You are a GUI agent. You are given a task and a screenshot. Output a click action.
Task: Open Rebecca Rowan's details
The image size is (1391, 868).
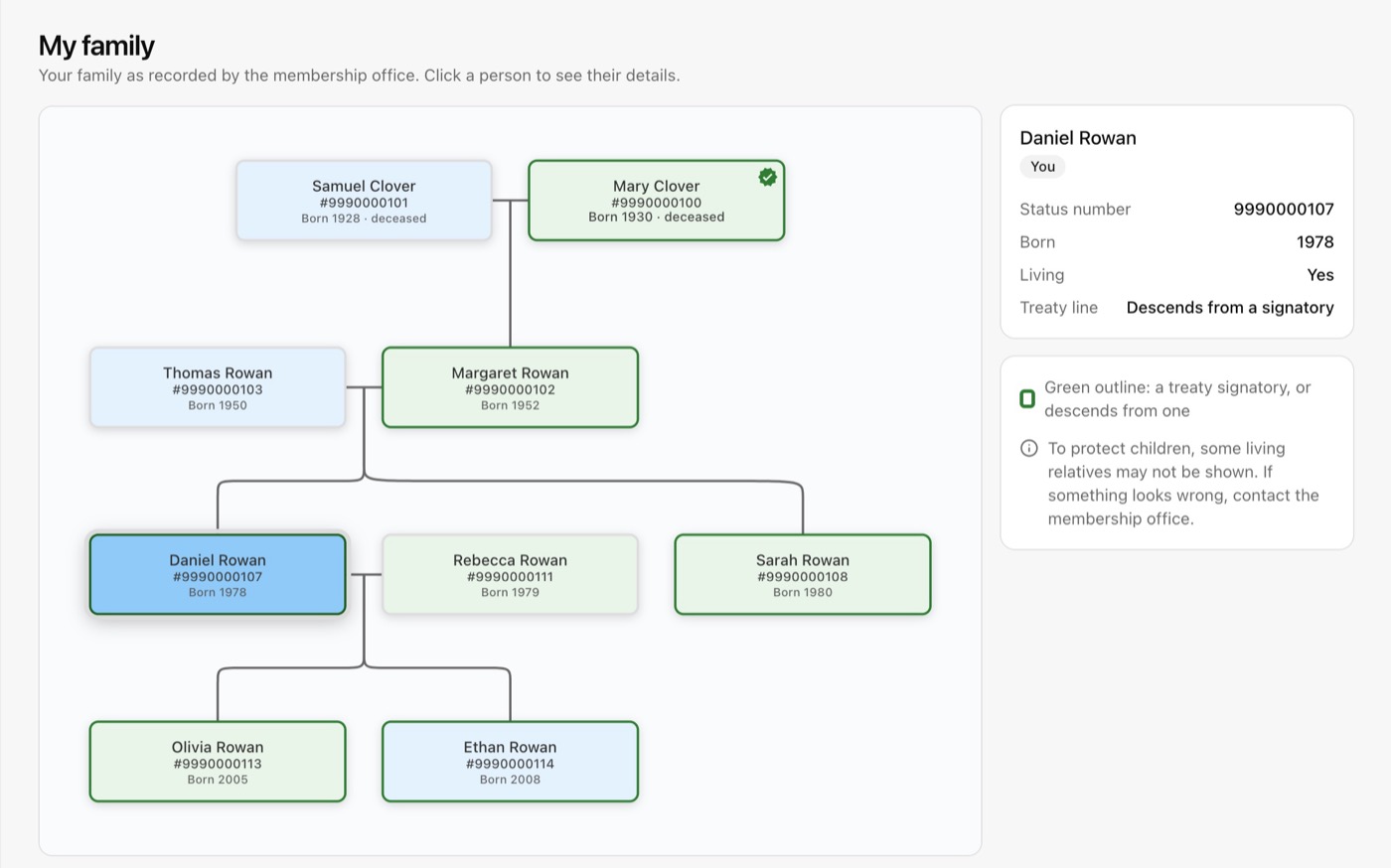[510, 574]
